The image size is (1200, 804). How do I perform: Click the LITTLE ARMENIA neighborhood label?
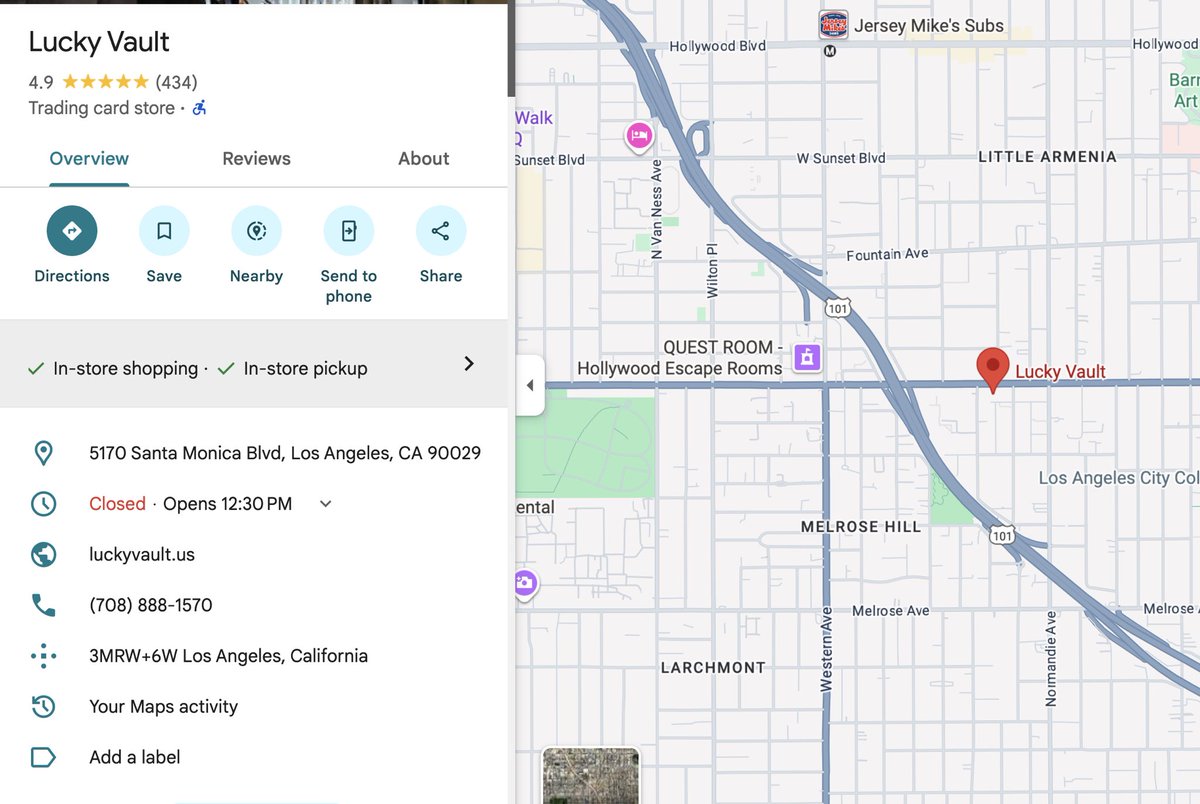[1047, 157]
